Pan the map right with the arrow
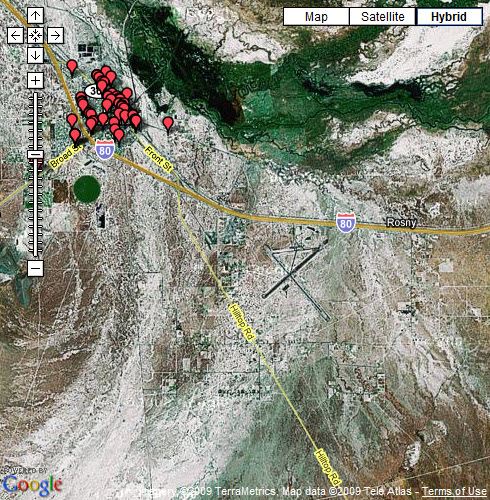This screenshot has height=500, width=490. [x=55, y=35]
